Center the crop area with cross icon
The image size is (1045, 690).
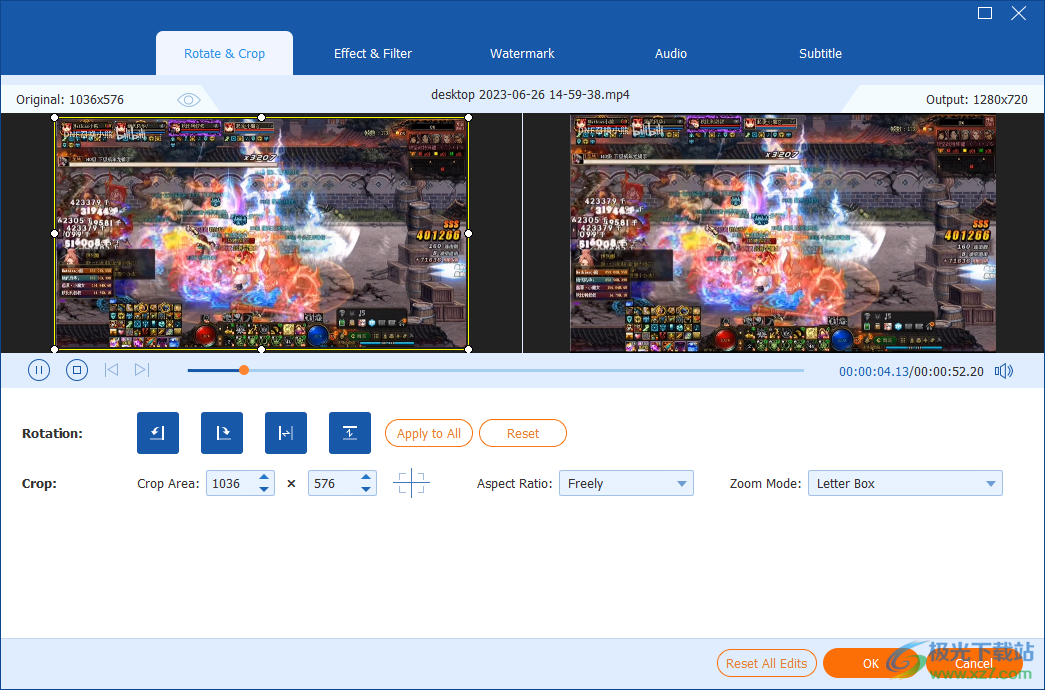point(411,483)
